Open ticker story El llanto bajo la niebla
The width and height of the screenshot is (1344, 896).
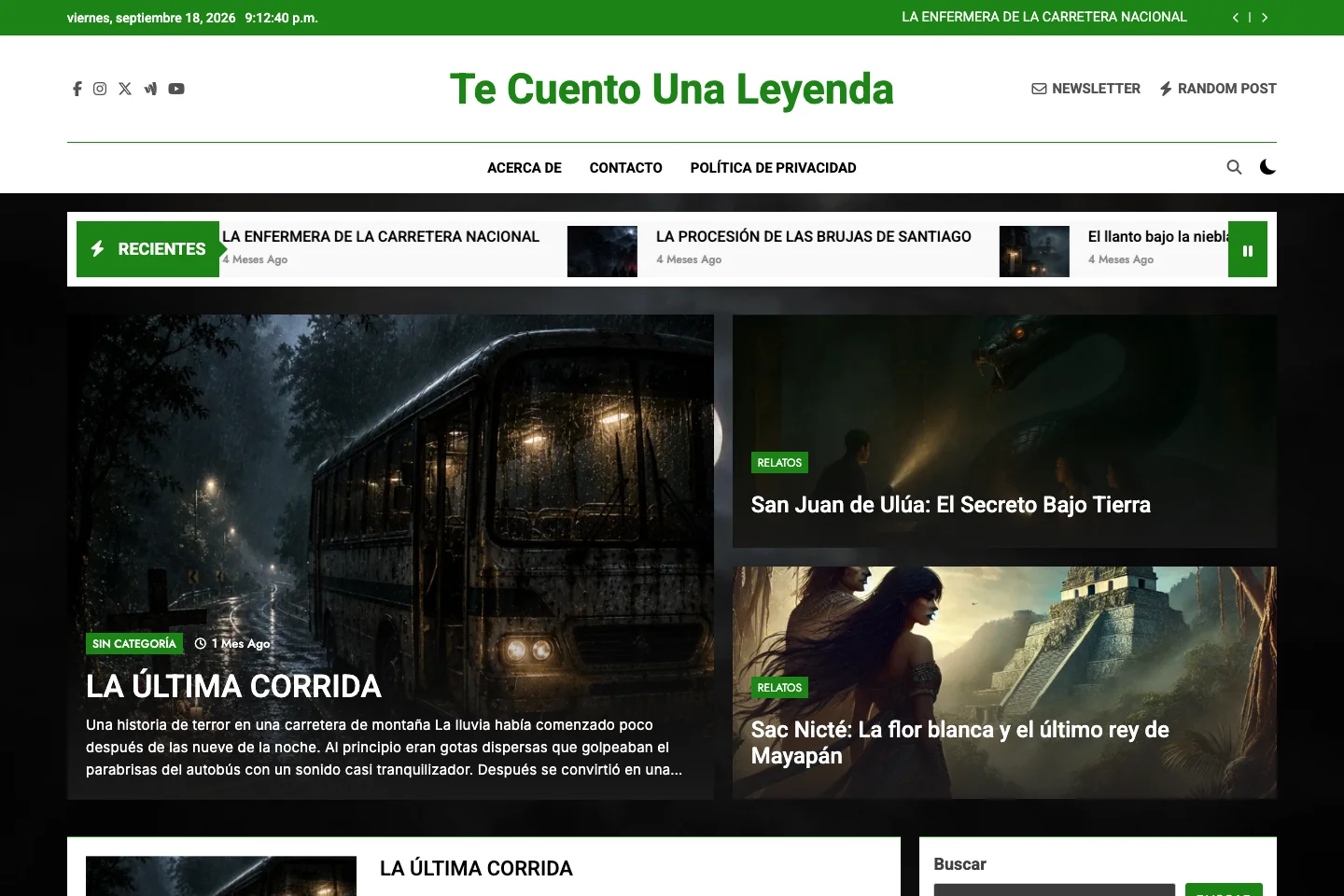point(1158,237)
